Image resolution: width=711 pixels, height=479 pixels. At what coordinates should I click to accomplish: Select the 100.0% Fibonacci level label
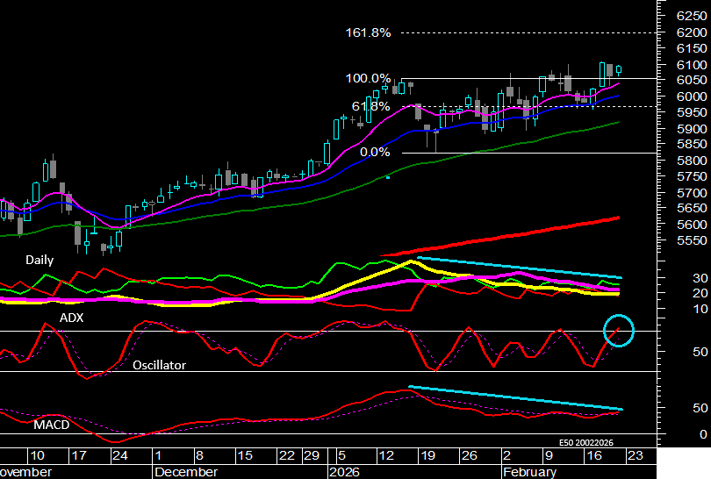(366, 78)
